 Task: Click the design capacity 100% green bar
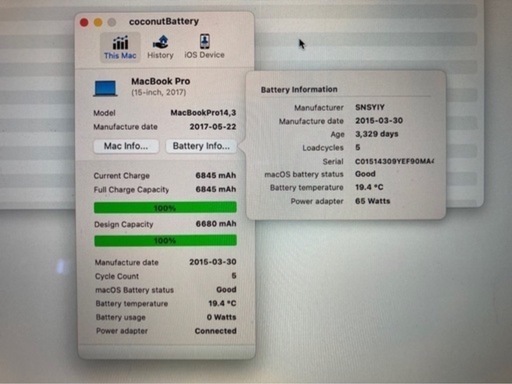pos(165,240)
